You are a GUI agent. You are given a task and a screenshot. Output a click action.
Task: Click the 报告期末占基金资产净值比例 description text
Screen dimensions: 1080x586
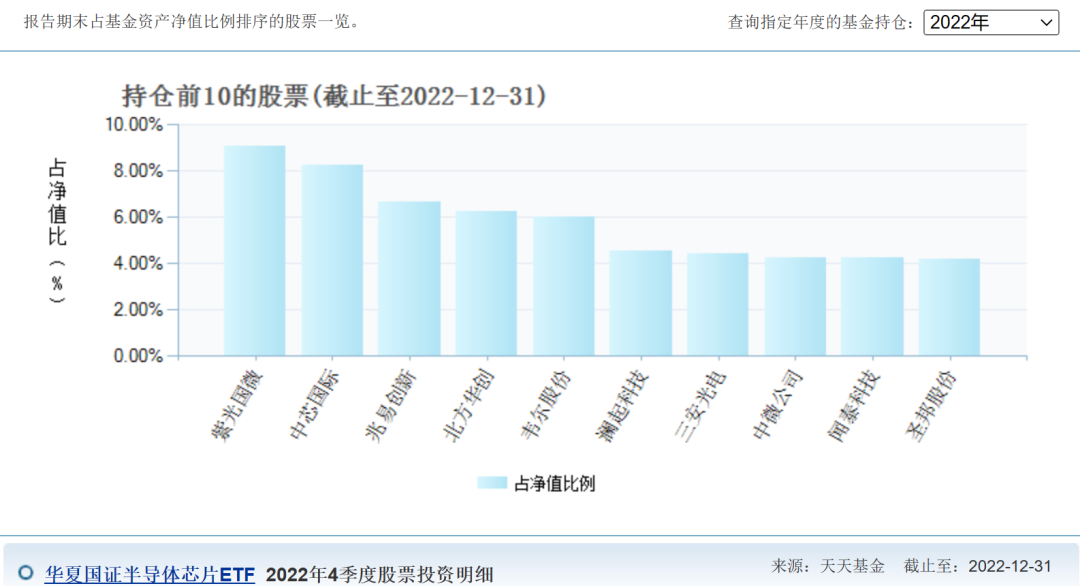tap(191, 21)
